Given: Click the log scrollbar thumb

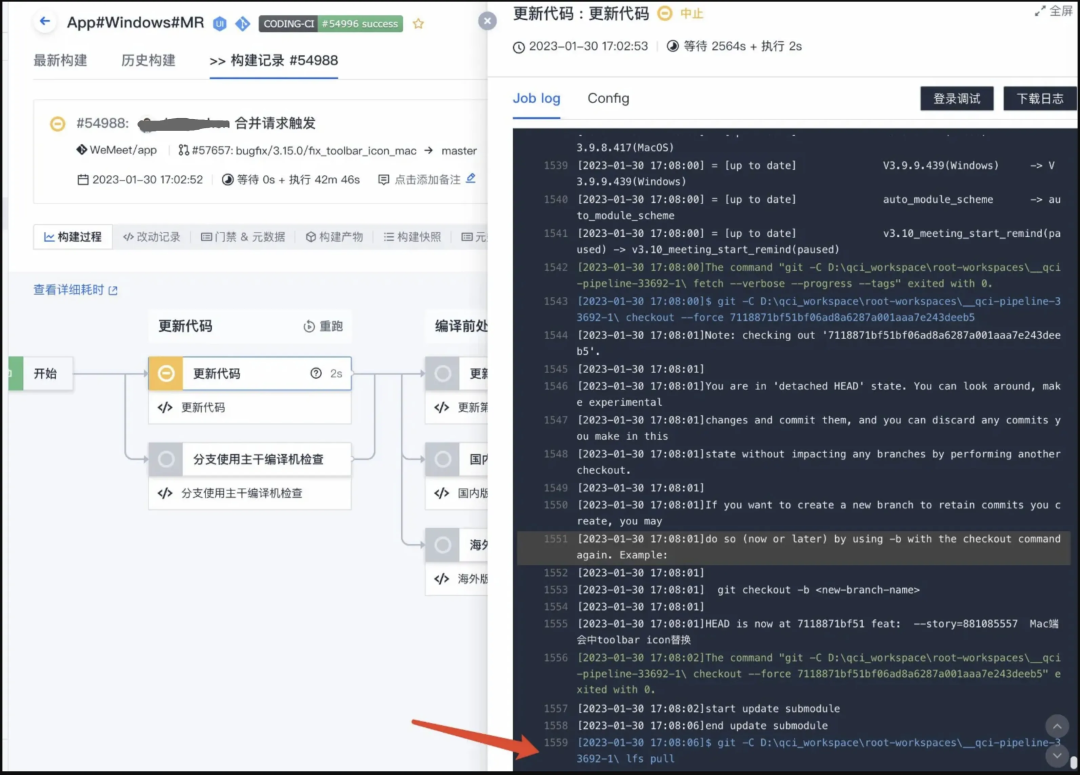Looking at the screenshot, I should coord(1074,763).
